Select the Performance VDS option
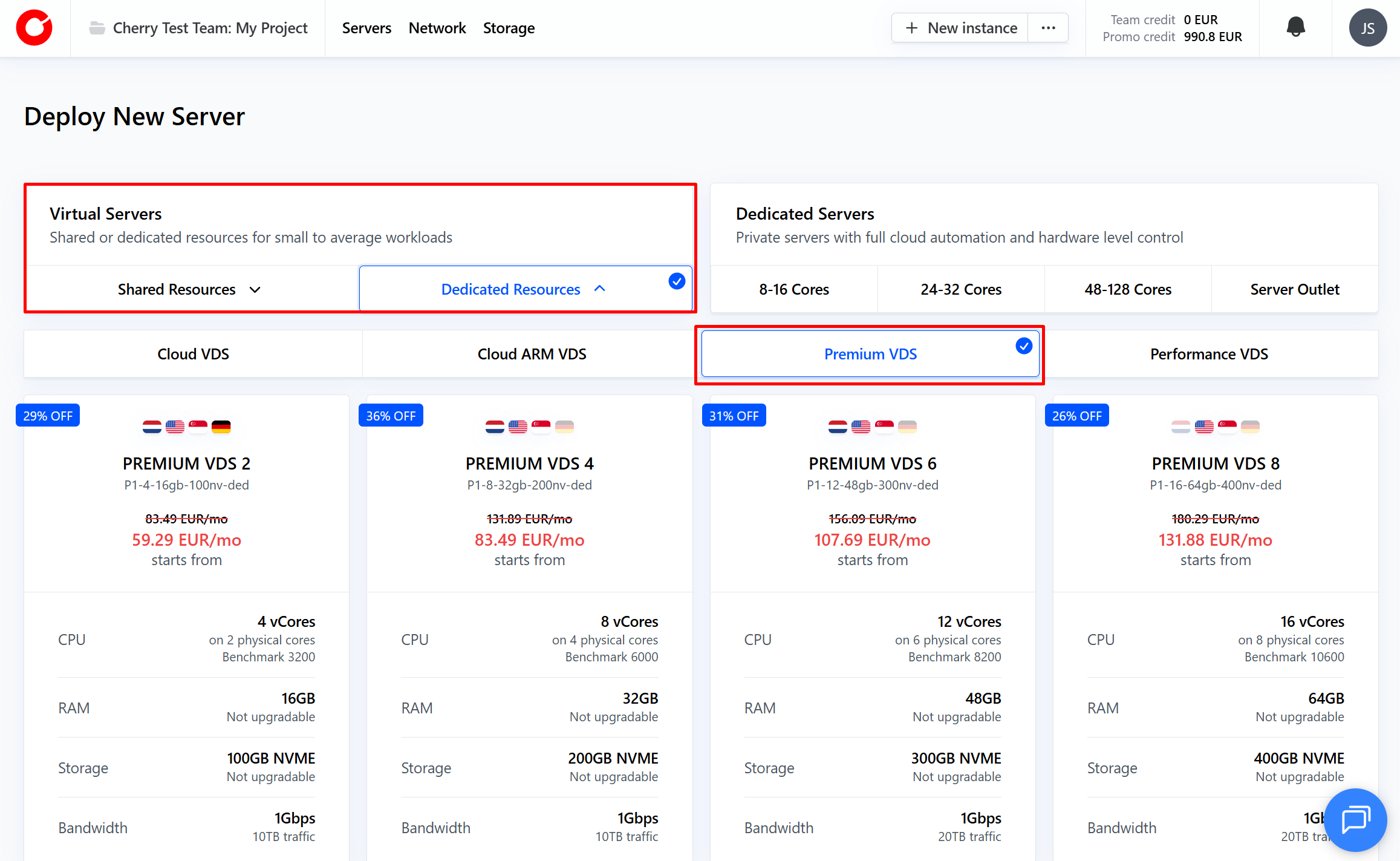 pos(1208,354)
